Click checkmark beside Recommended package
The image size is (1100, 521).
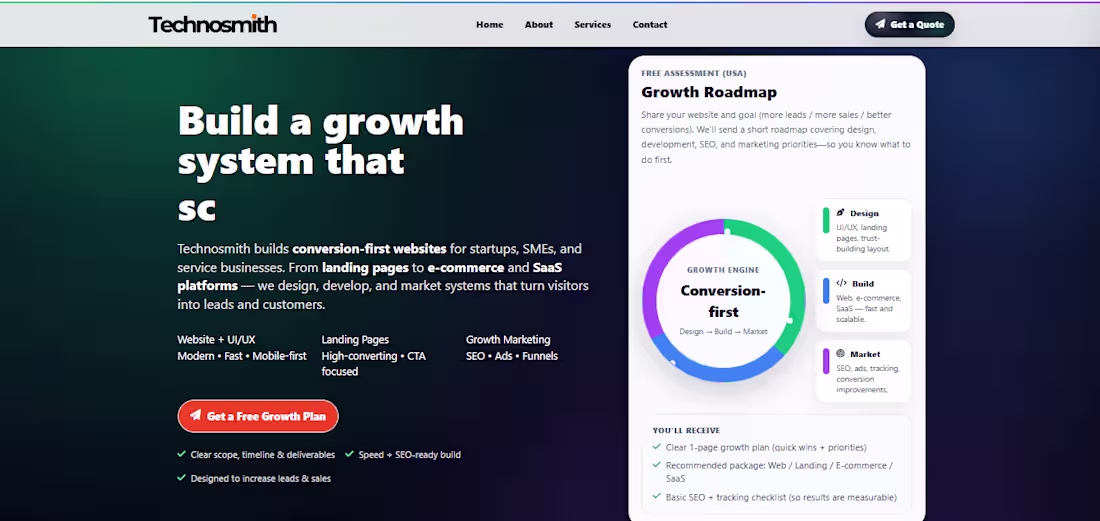tap(657, 465)
